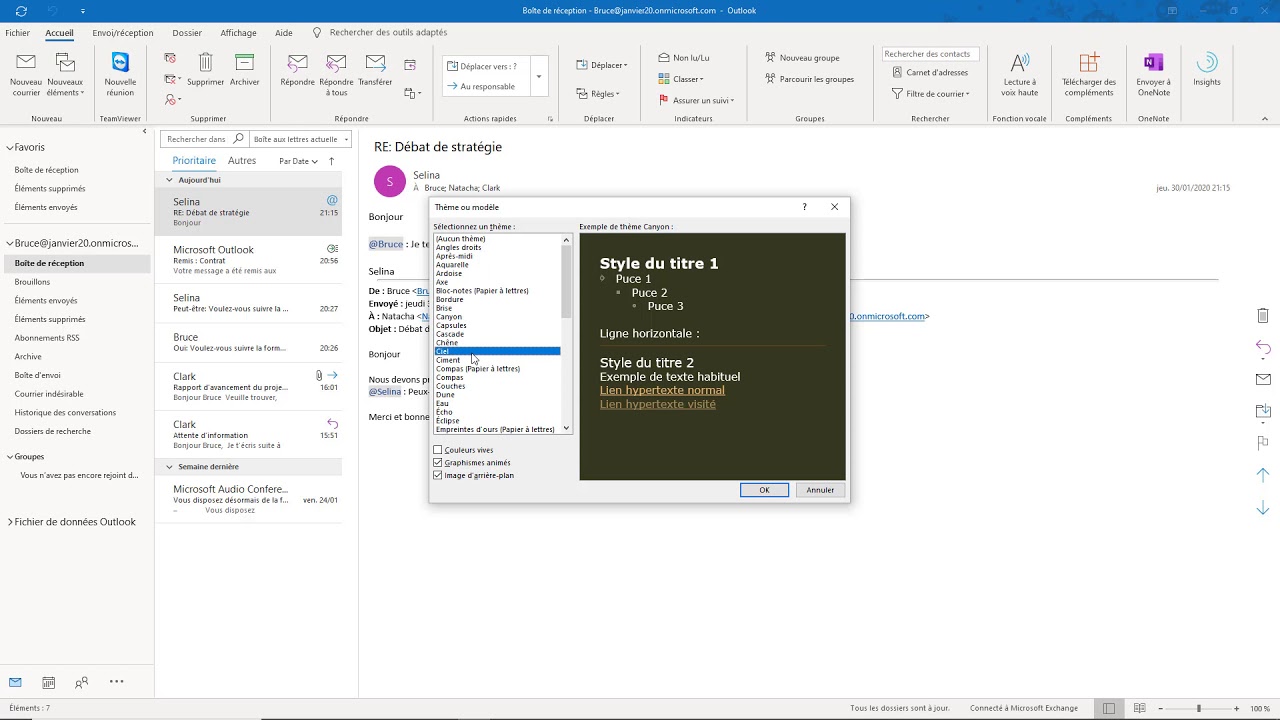
Task: Open Courrier indésirable folder
Action: [x=49, y=394]
